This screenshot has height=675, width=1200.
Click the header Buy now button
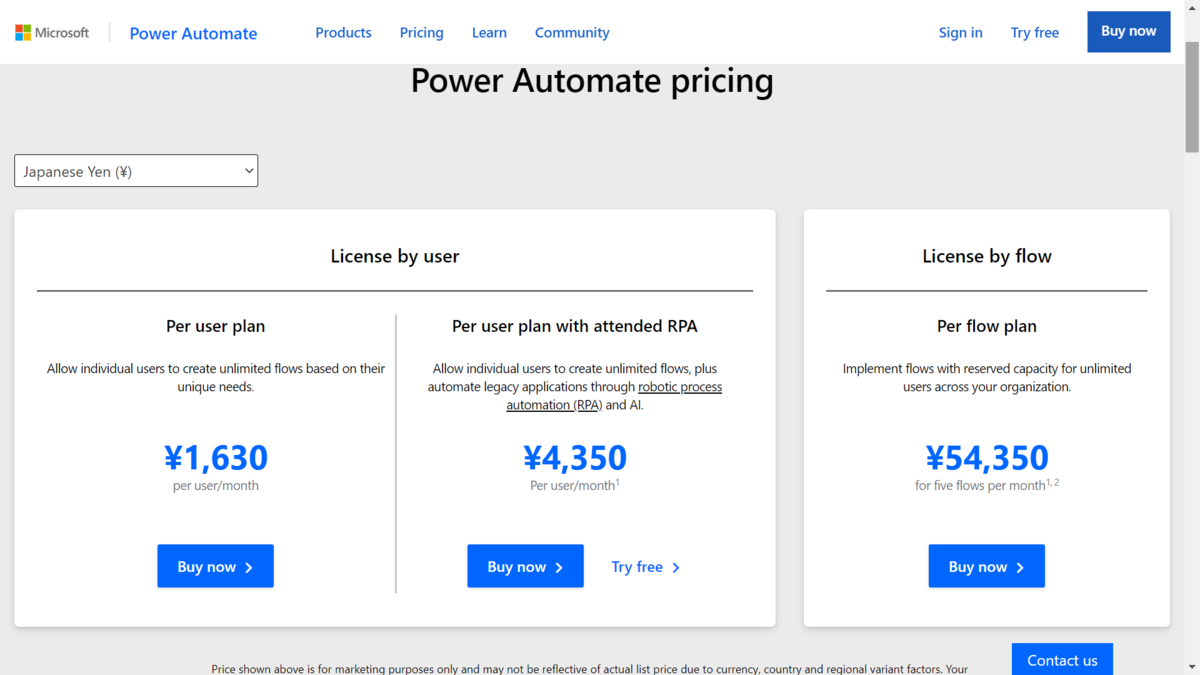click(1128, 32)
